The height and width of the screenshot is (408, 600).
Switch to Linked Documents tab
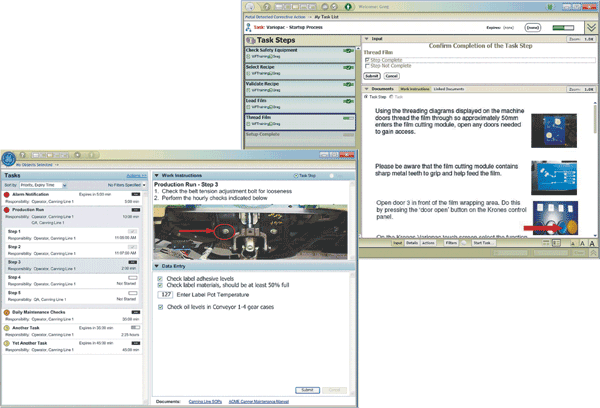[x=449, y=89]
